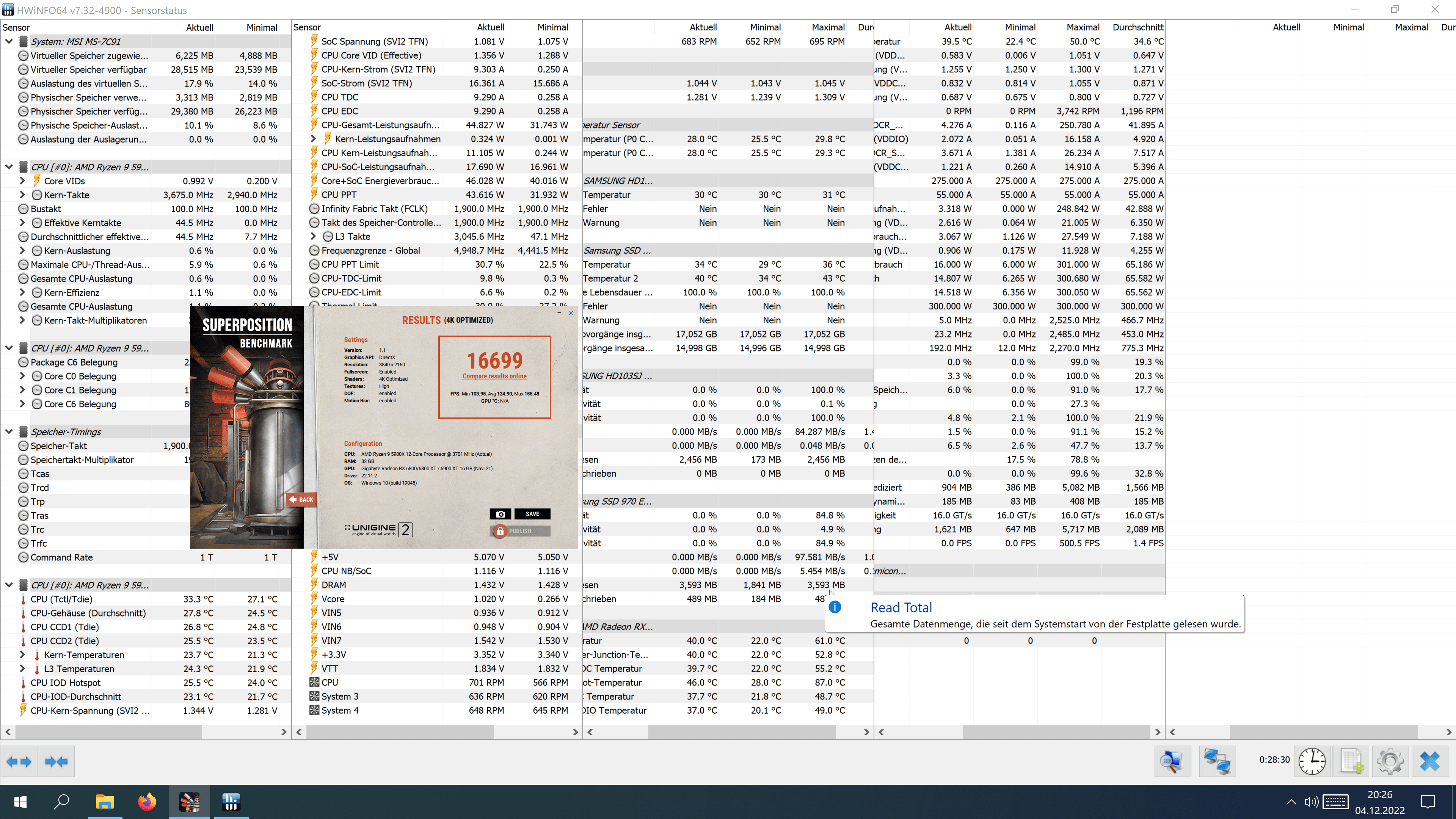
Task: Expand the L3 Takte row
Action: 313,236
